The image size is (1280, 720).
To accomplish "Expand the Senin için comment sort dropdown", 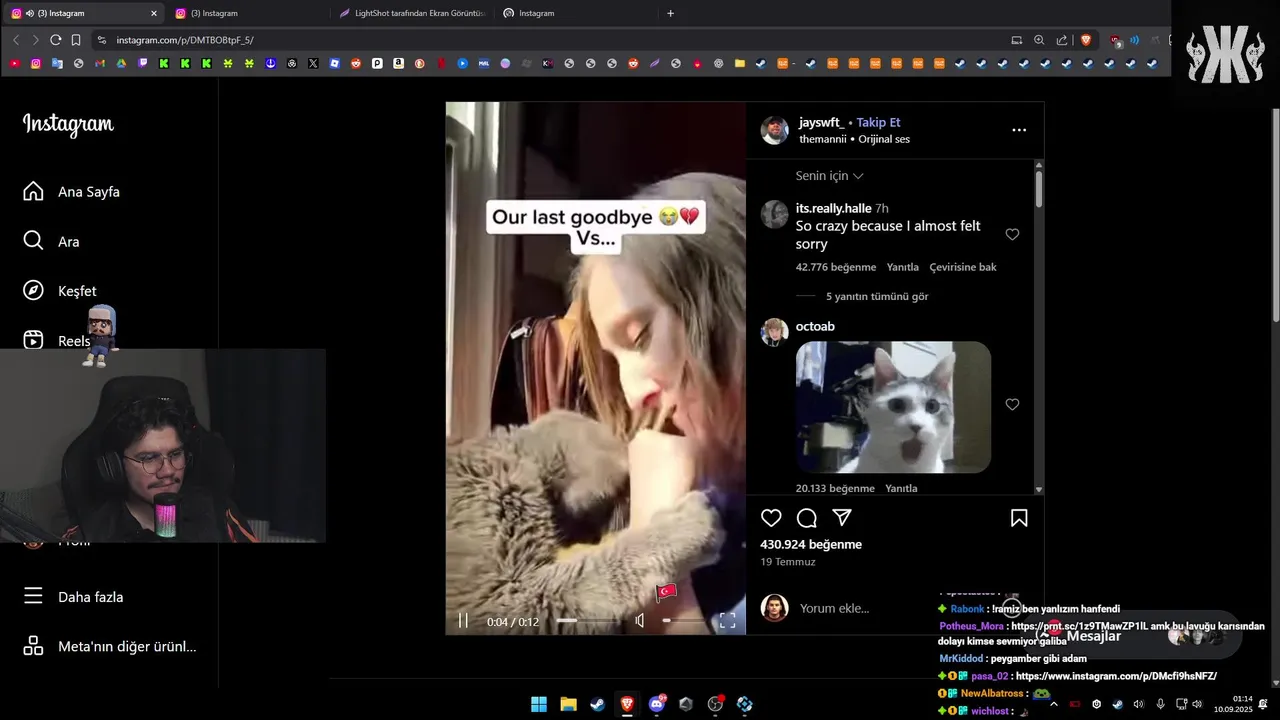I will 829,176.
